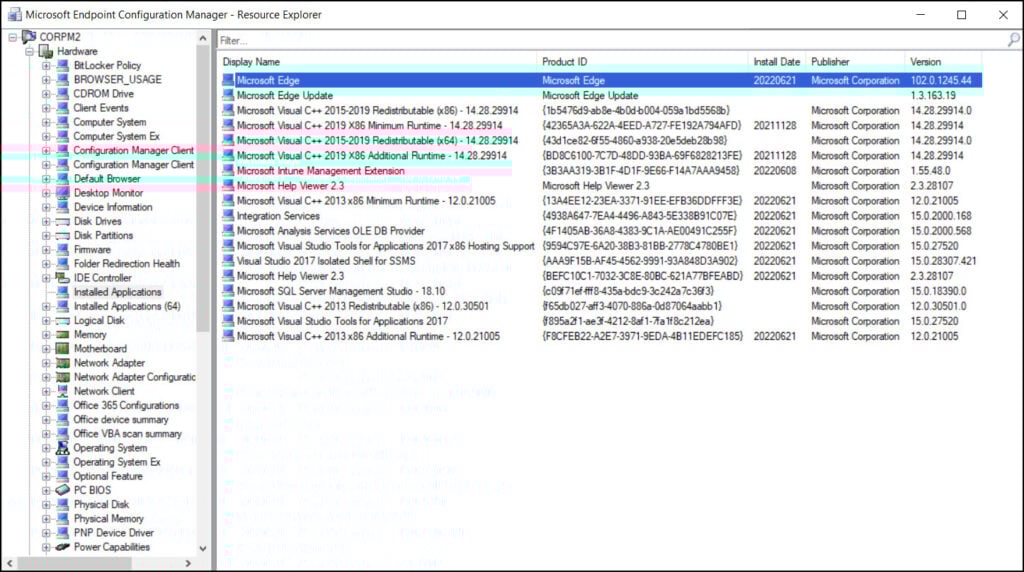The image size is (1024, 572).
Task: Click the tree scrollbar up arrow
Action: pyautogui.click(x=202, y=38)
